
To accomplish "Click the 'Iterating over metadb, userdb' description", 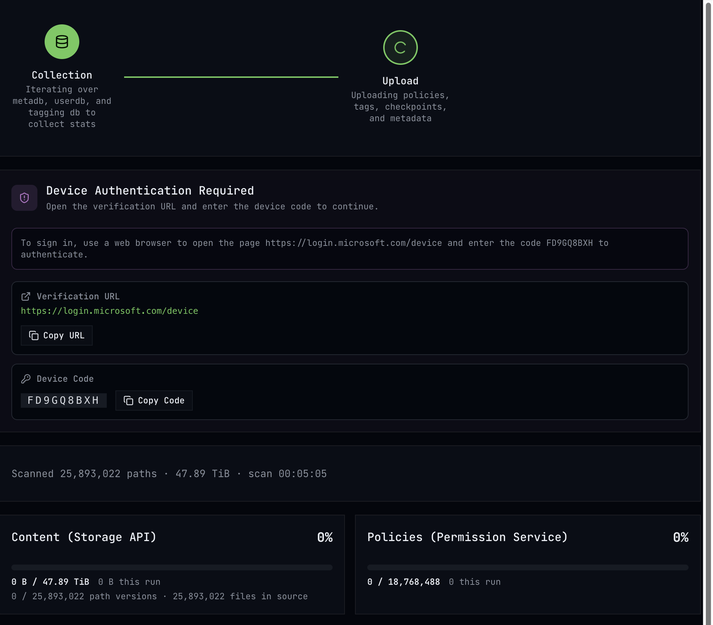I will (62, 107).
